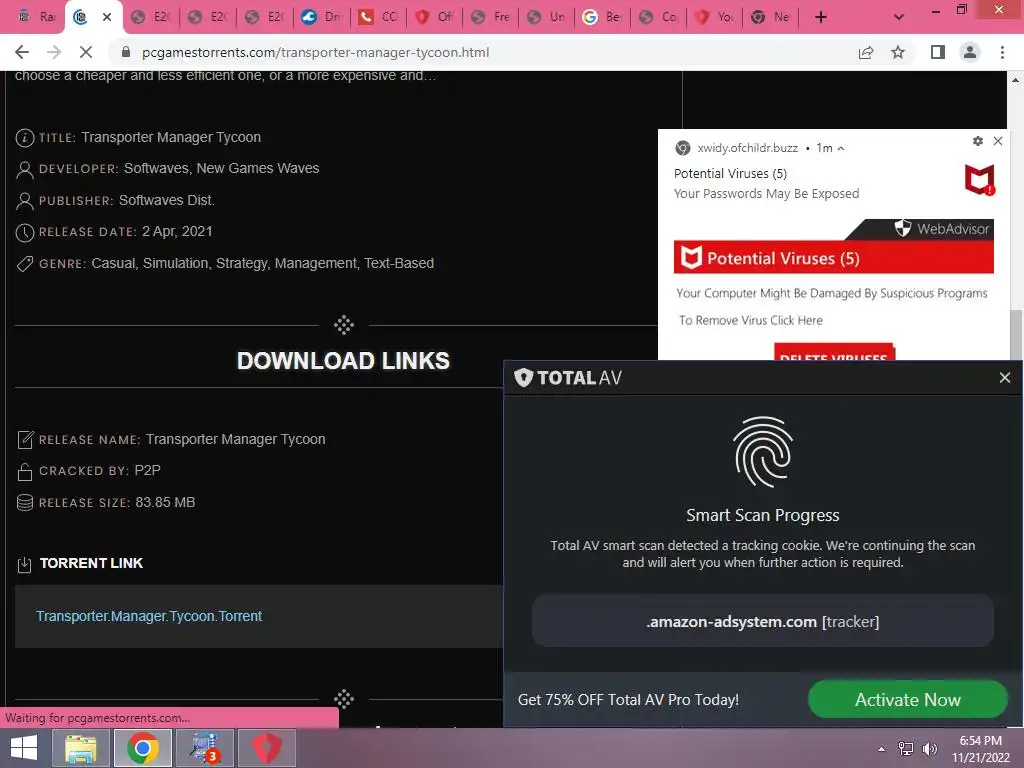Open the Windows Start button
Screen dimensions: 1024x768
coord(24,748)
